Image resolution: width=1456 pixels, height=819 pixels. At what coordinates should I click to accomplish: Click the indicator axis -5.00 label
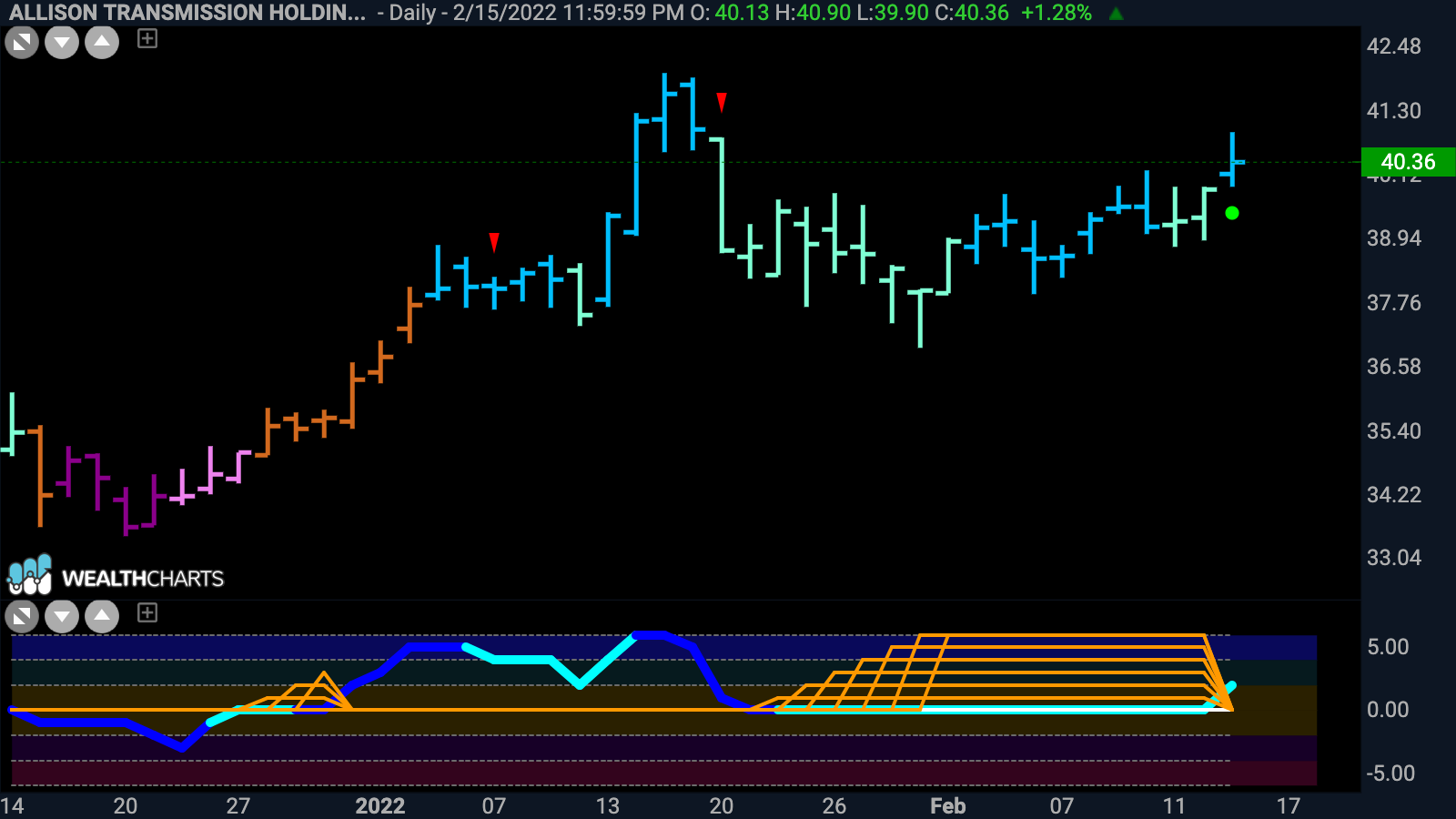[1390, 773]
